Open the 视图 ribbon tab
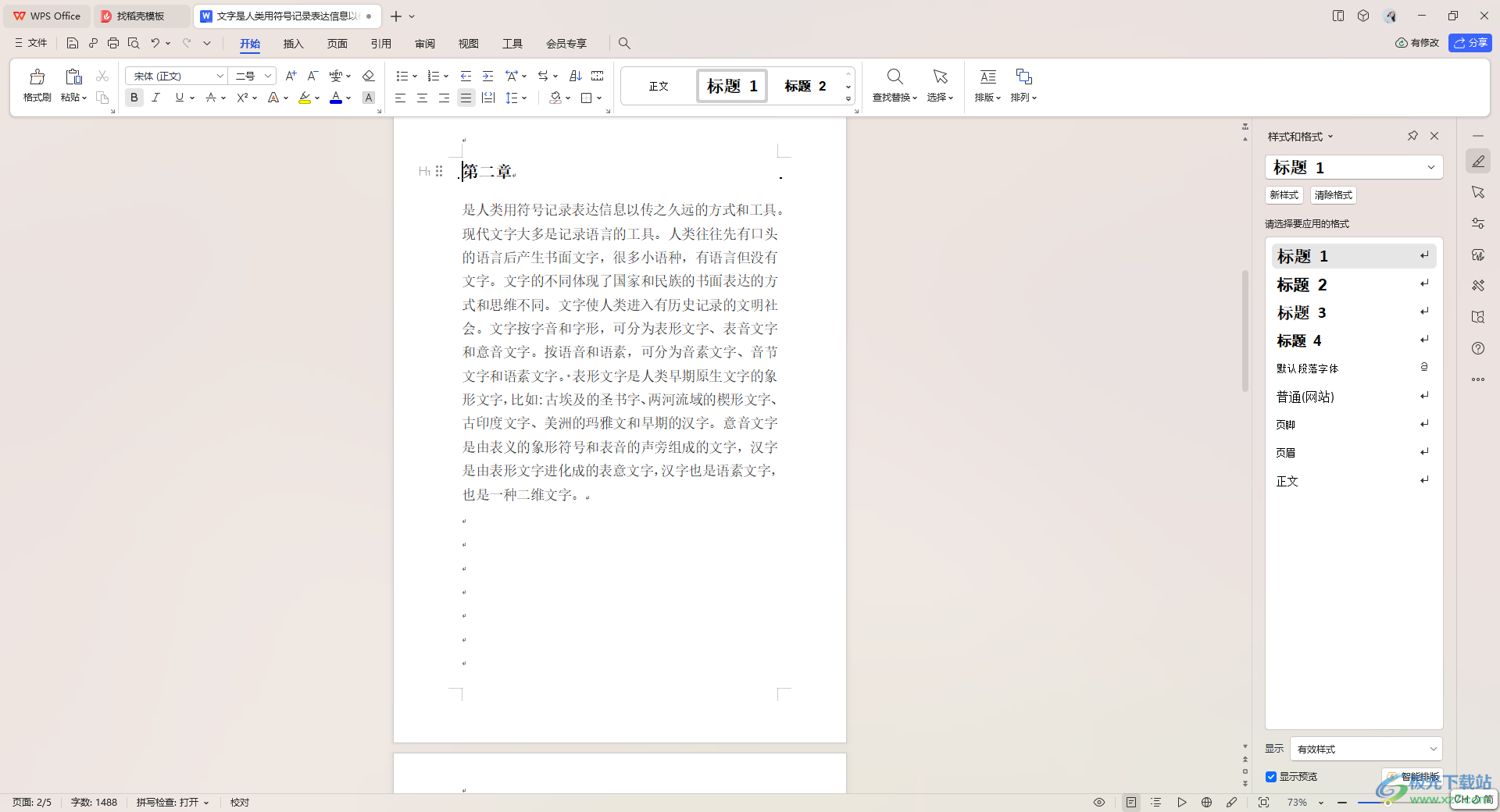Viewport: 1500px width, 812px height. [x=469, y=44]
